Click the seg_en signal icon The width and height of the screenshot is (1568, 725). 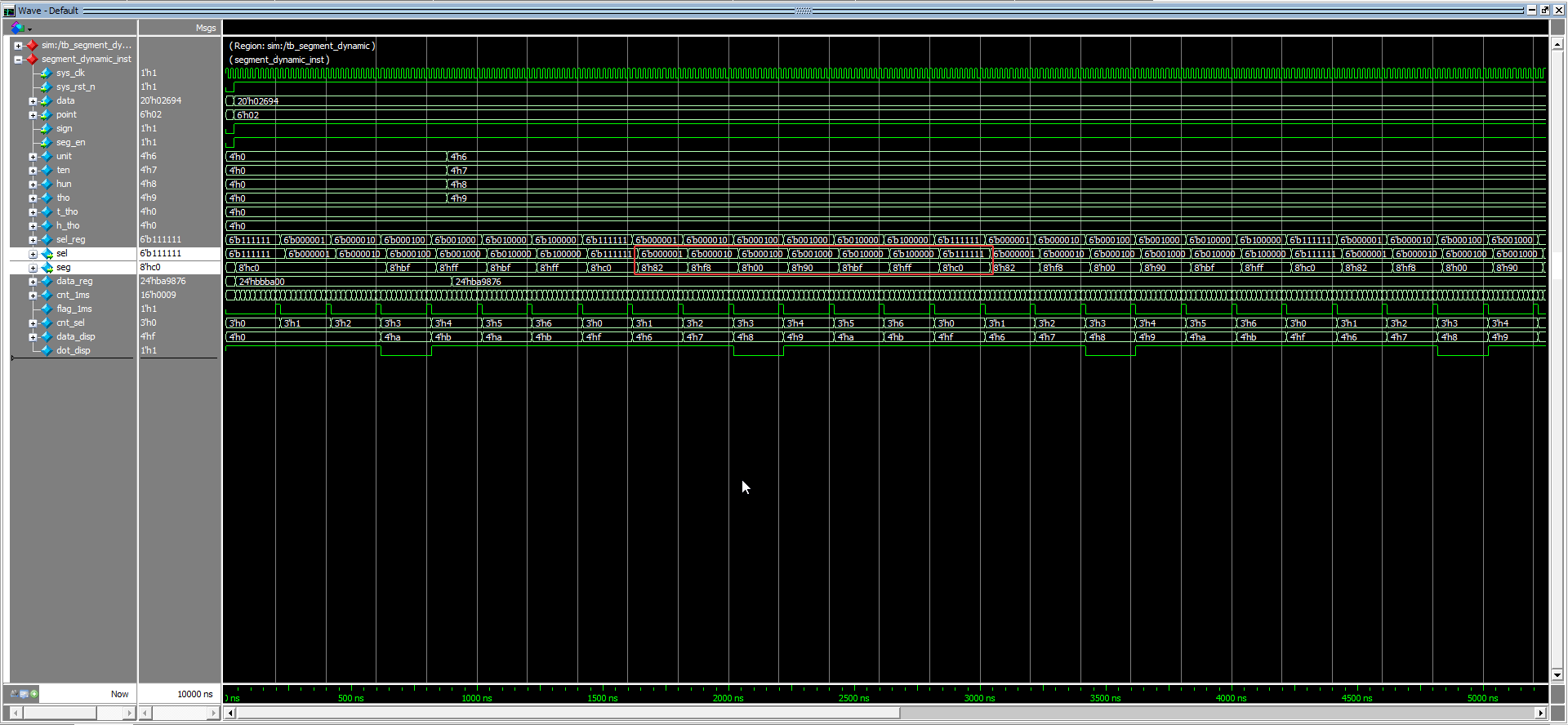(x=47, y=142)
